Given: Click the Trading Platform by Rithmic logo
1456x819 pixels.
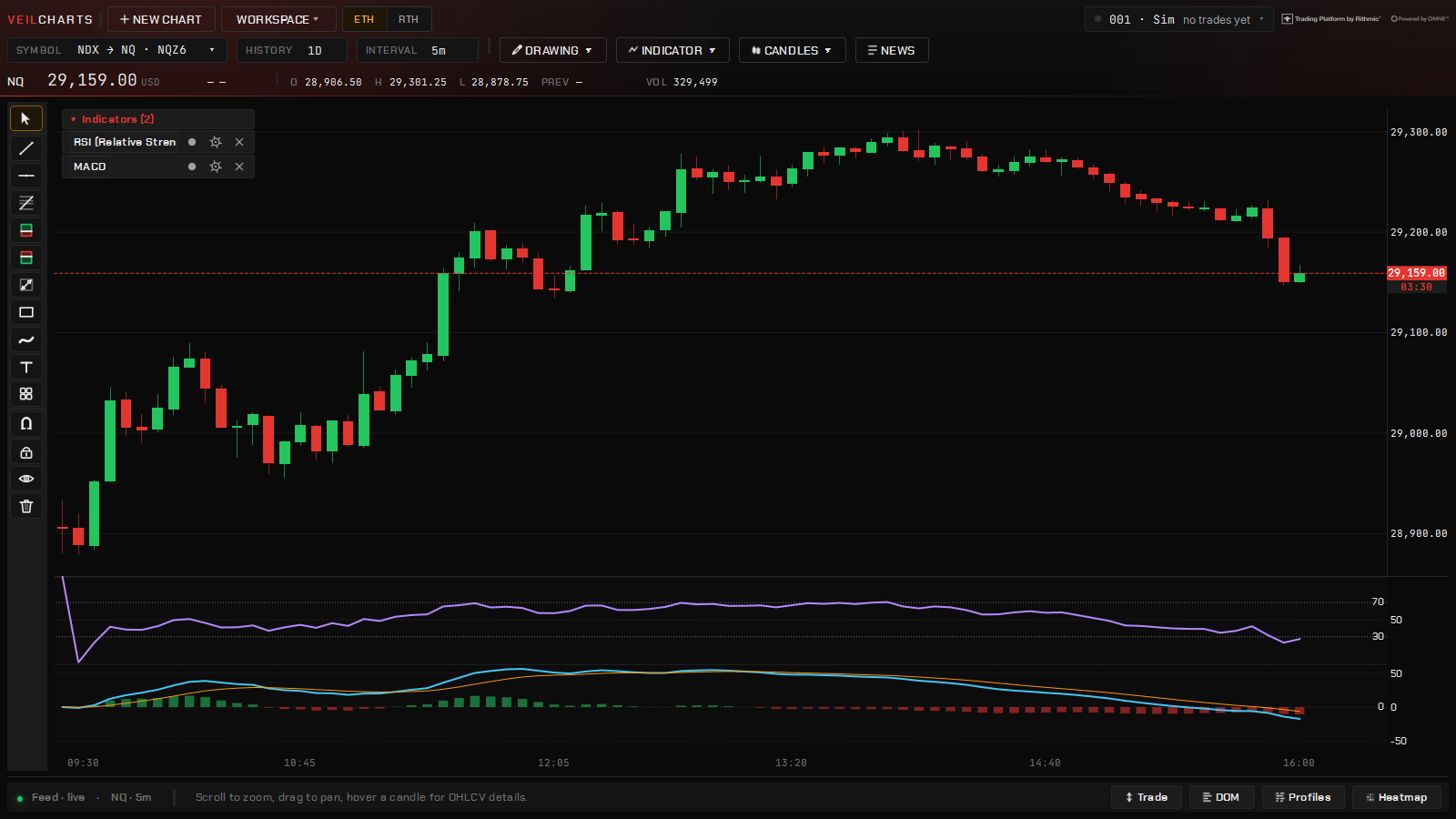Looking at the screenshot, I should [1331, 18].
